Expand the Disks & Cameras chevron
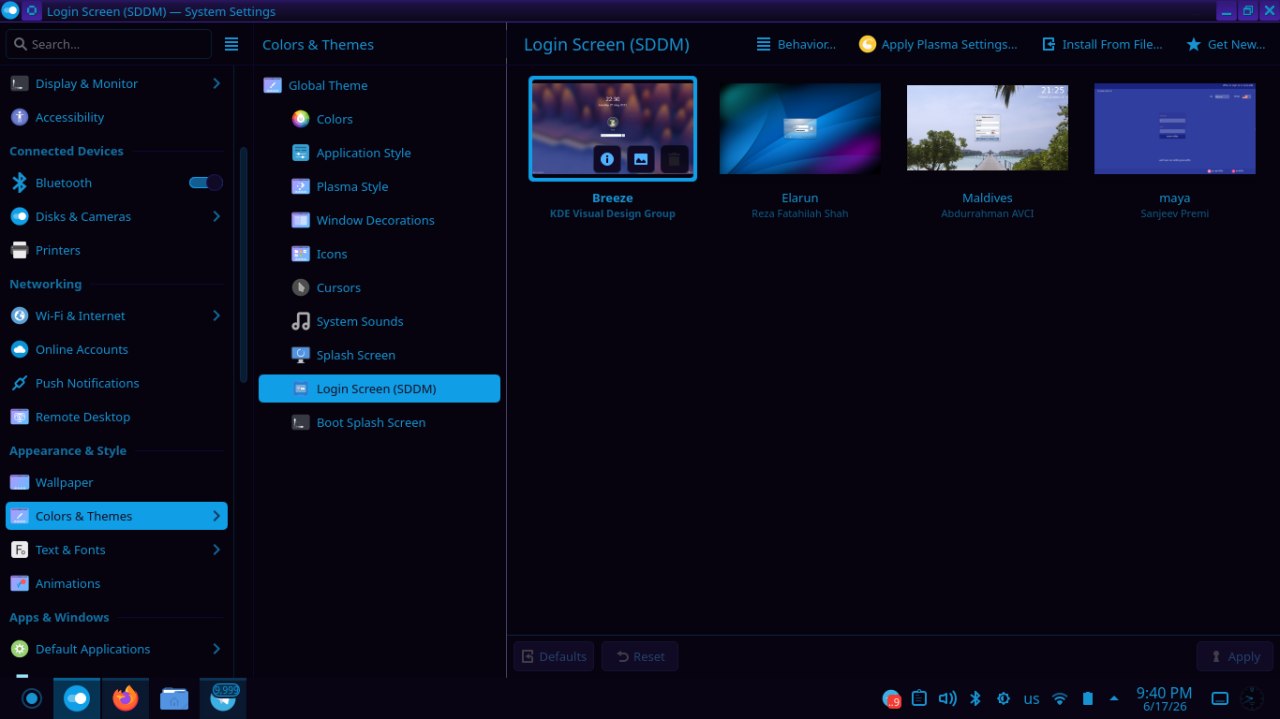The height and width of the screenshot is (719, 1280). coord(216,216)
